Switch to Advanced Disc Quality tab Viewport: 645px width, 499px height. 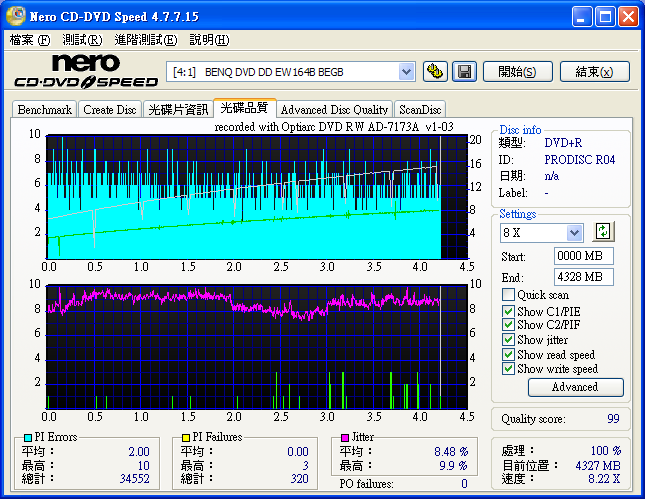(x=334, y=110)
